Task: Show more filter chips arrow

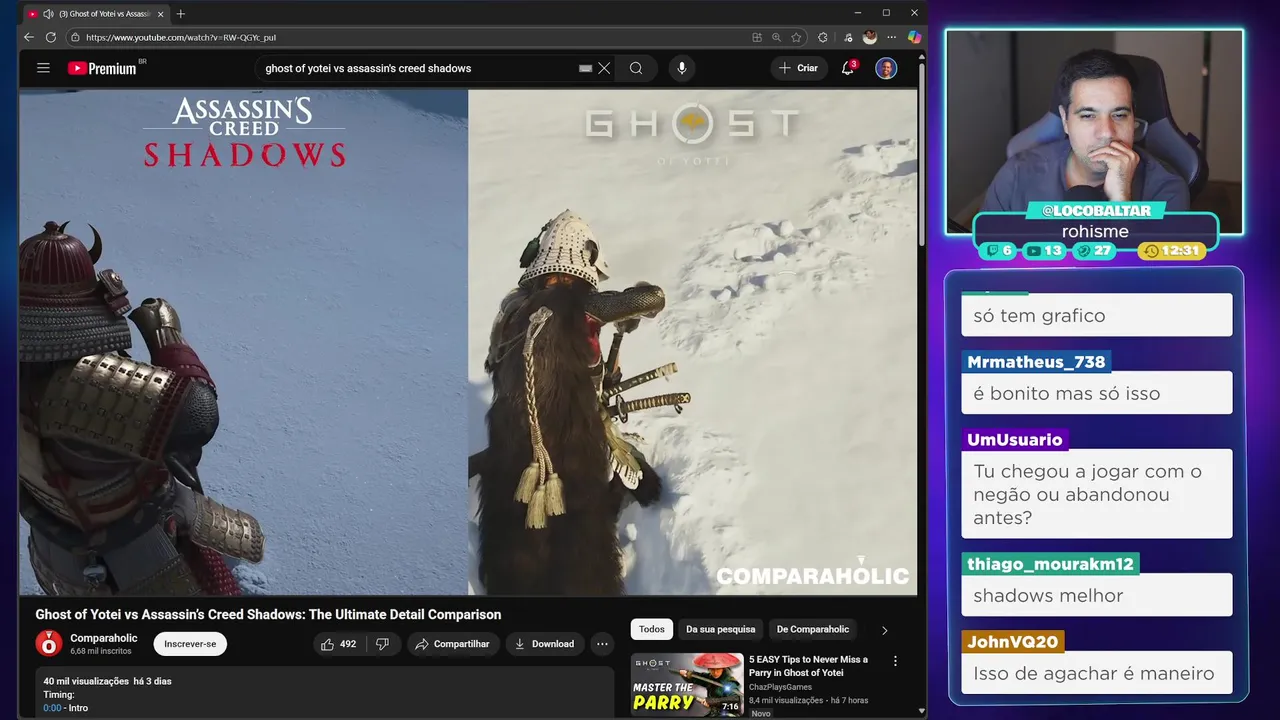Action: 884,630
